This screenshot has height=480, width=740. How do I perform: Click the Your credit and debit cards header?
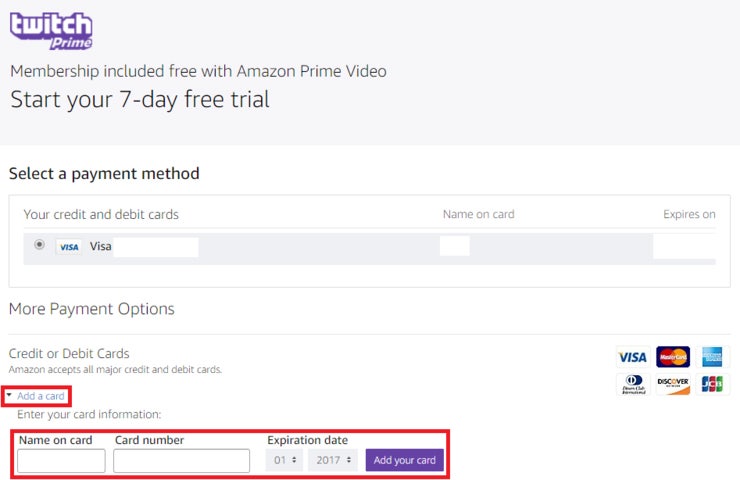pyautogui.click(x=101, y=215)
